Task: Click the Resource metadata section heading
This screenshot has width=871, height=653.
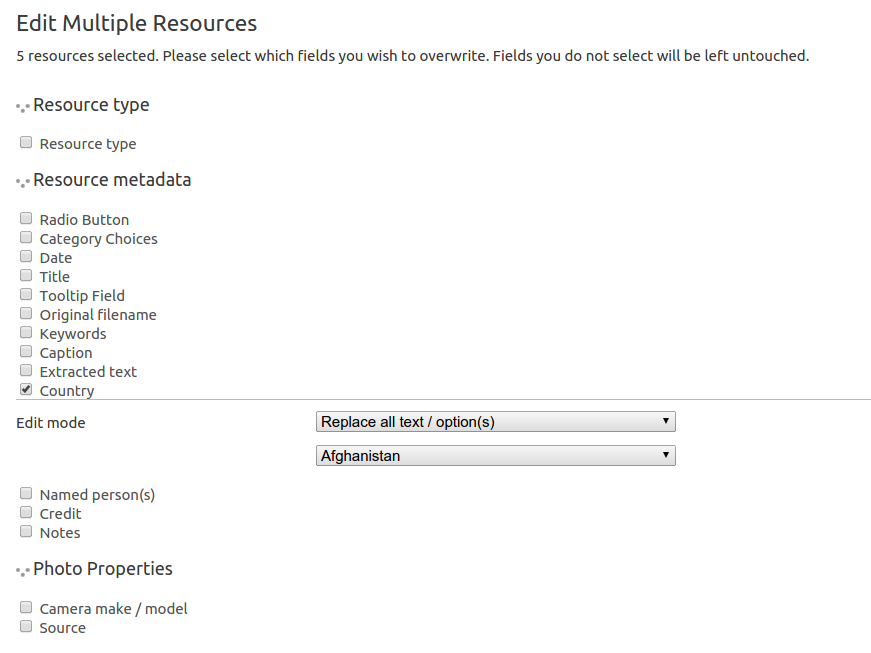Action: coord(112,180)
